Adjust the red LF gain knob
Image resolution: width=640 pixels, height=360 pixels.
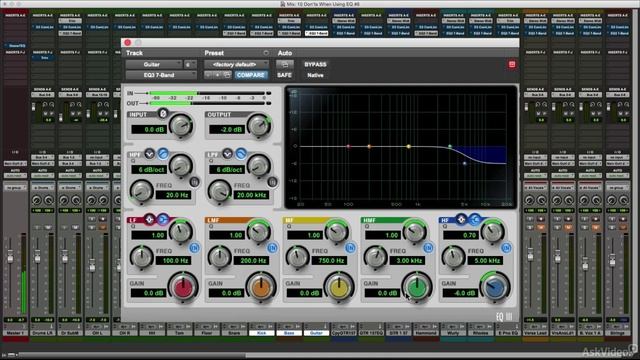[183, 287]
